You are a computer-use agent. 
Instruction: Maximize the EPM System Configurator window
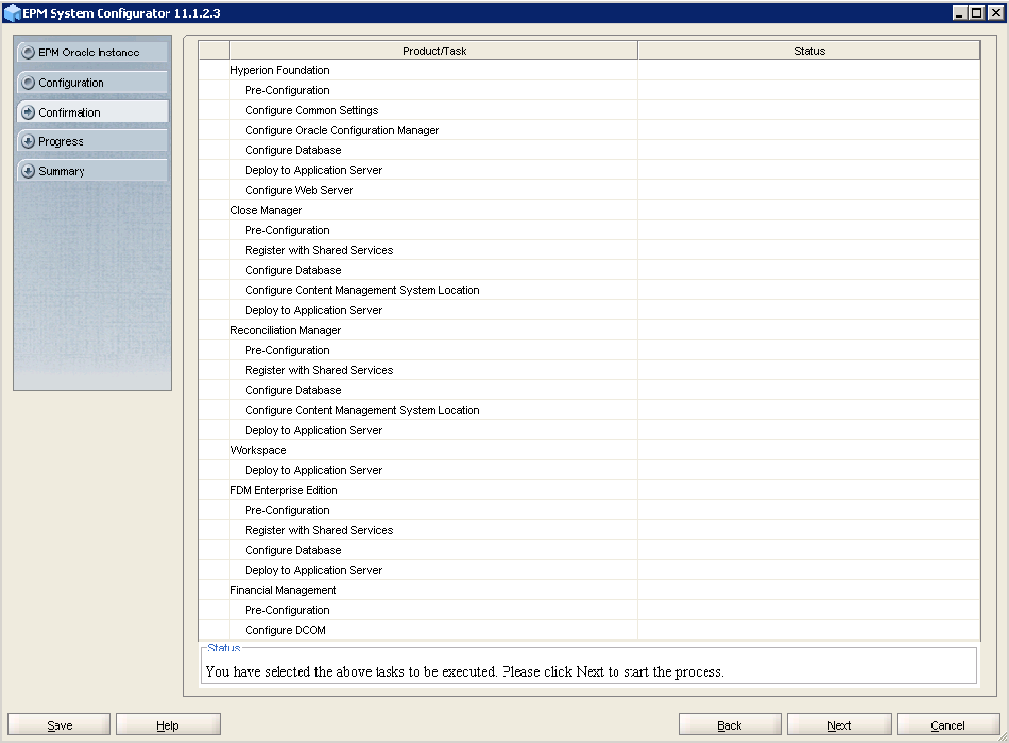pos(977,13)
